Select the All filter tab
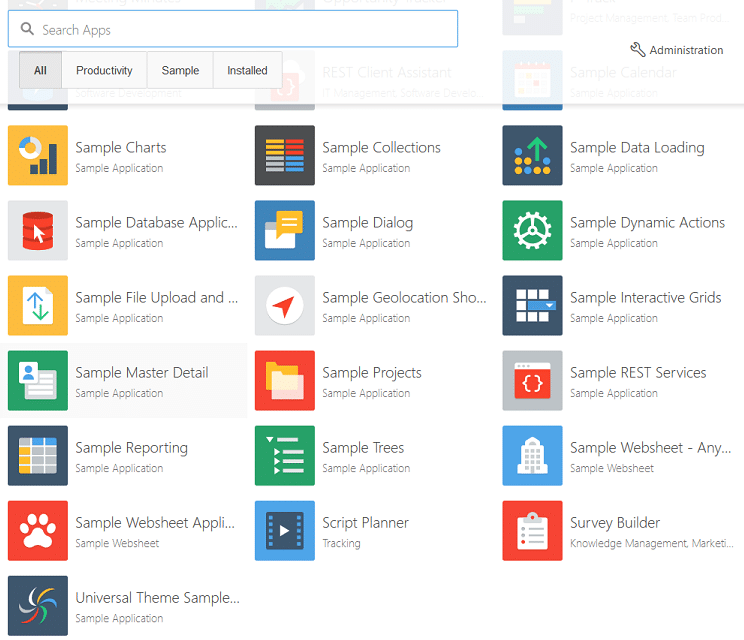This screenshot has height=640, width=744. pos(40,70)
